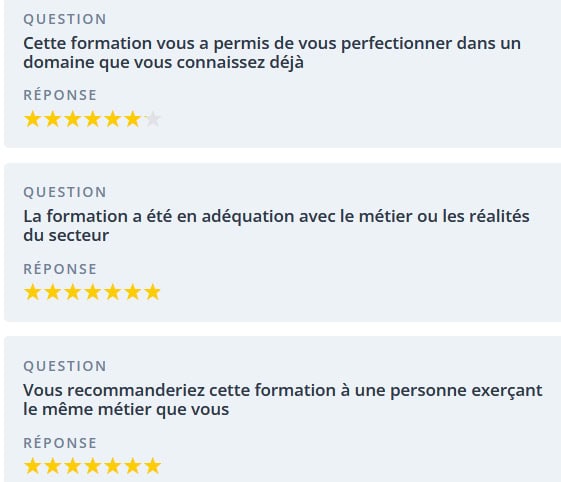The width and height of the screenshot is (561, 482).
Task: Click the 'QUESTION' label of the 'recommanderiez' card
Action: click(x=65, y=366)
